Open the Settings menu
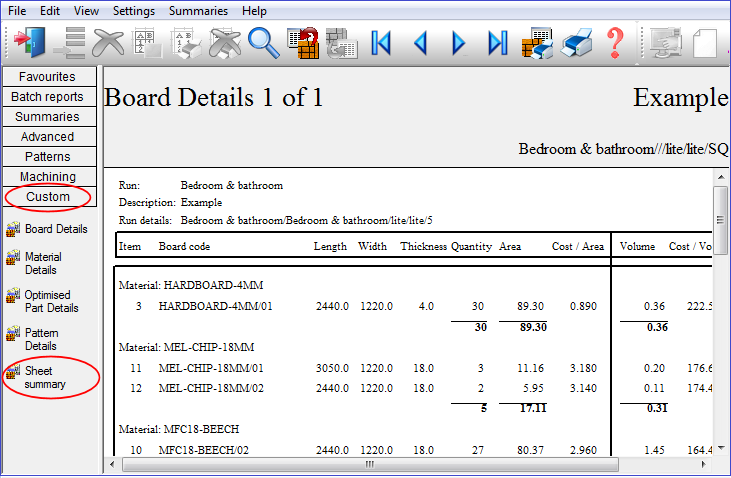The width and height of the screenshot is (731, 478). click(134, 11)
